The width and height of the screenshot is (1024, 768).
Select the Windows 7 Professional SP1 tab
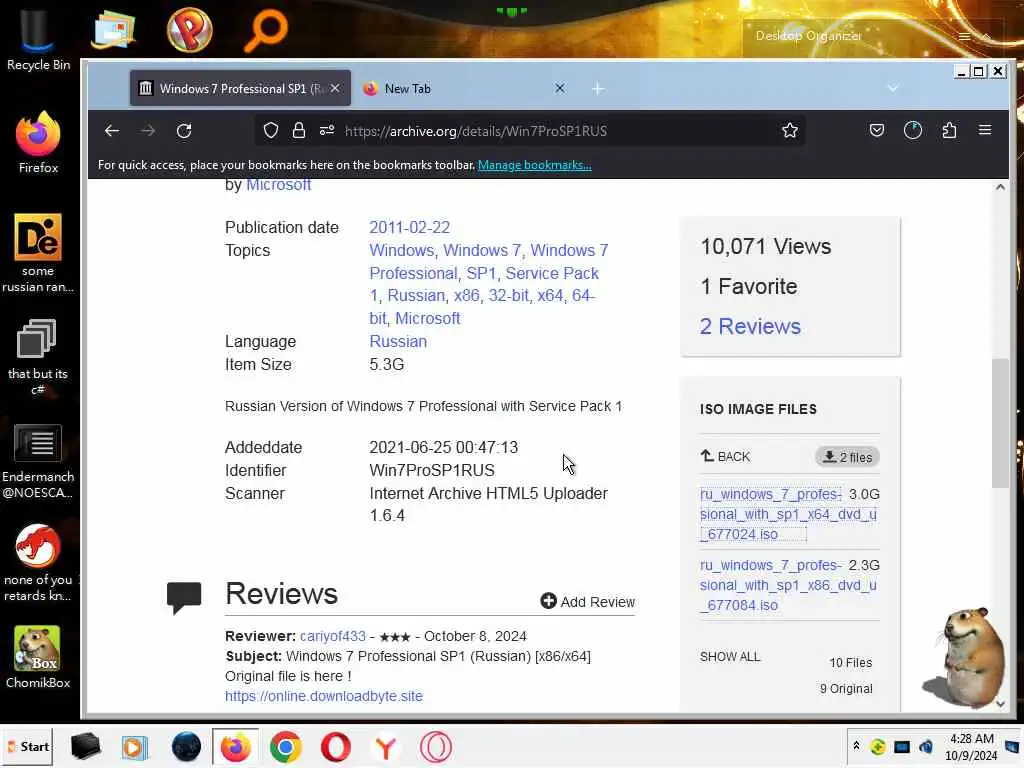(x=240, y=88)
